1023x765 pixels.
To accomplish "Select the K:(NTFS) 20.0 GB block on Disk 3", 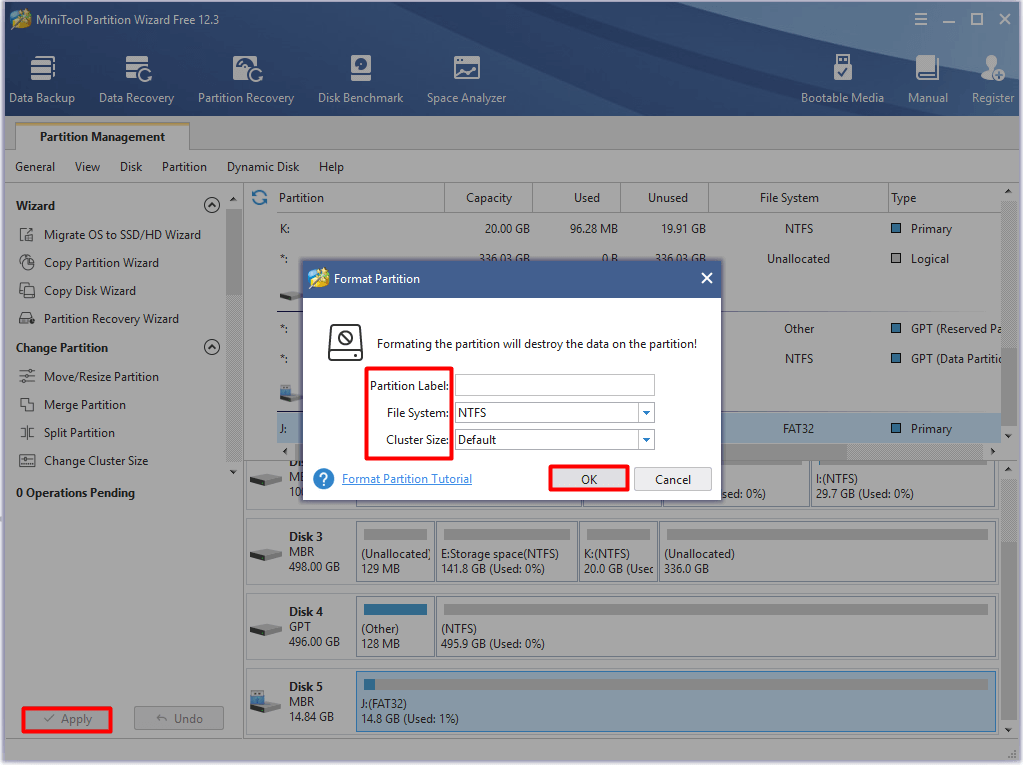I will (x=618, y=552).
